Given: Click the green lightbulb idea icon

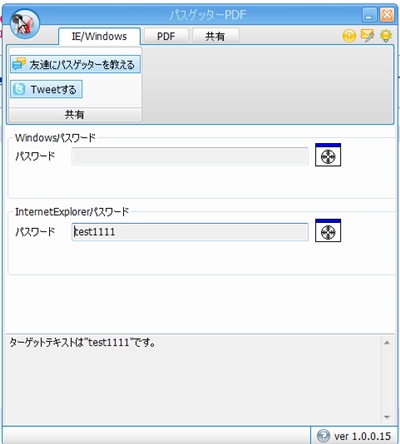Looking at the screenshot, I should 386,35.
